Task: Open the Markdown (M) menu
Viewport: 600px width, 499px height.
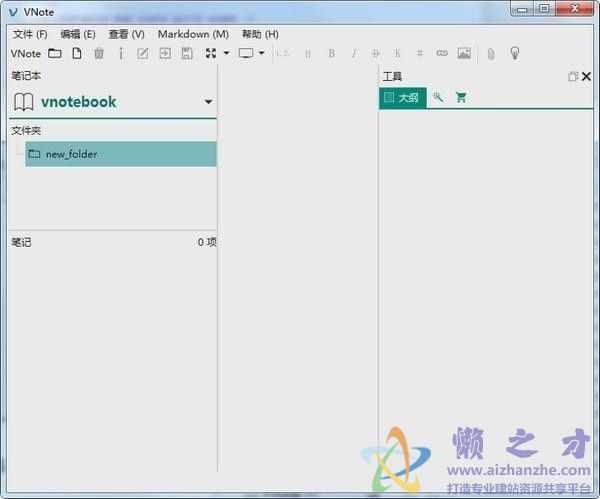Action: click(x=193, y=34)
